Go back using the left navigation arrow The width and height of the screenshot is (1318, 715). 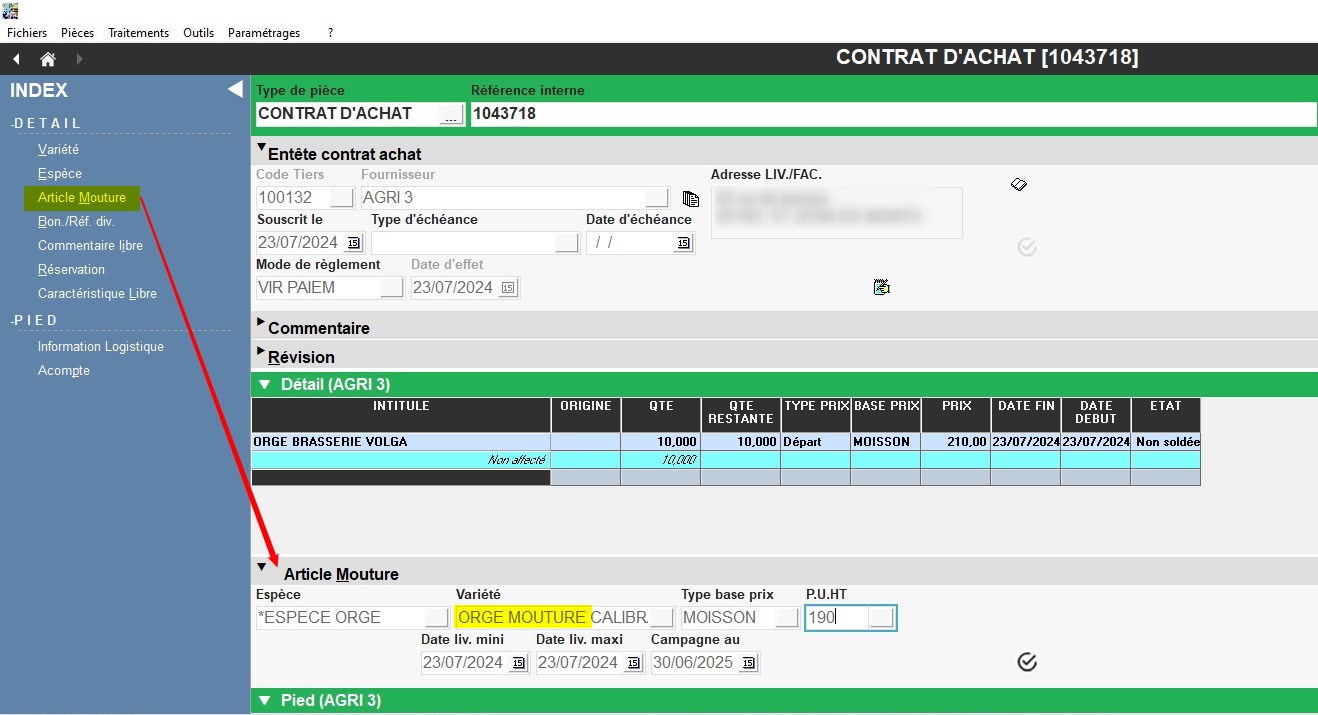17,59
